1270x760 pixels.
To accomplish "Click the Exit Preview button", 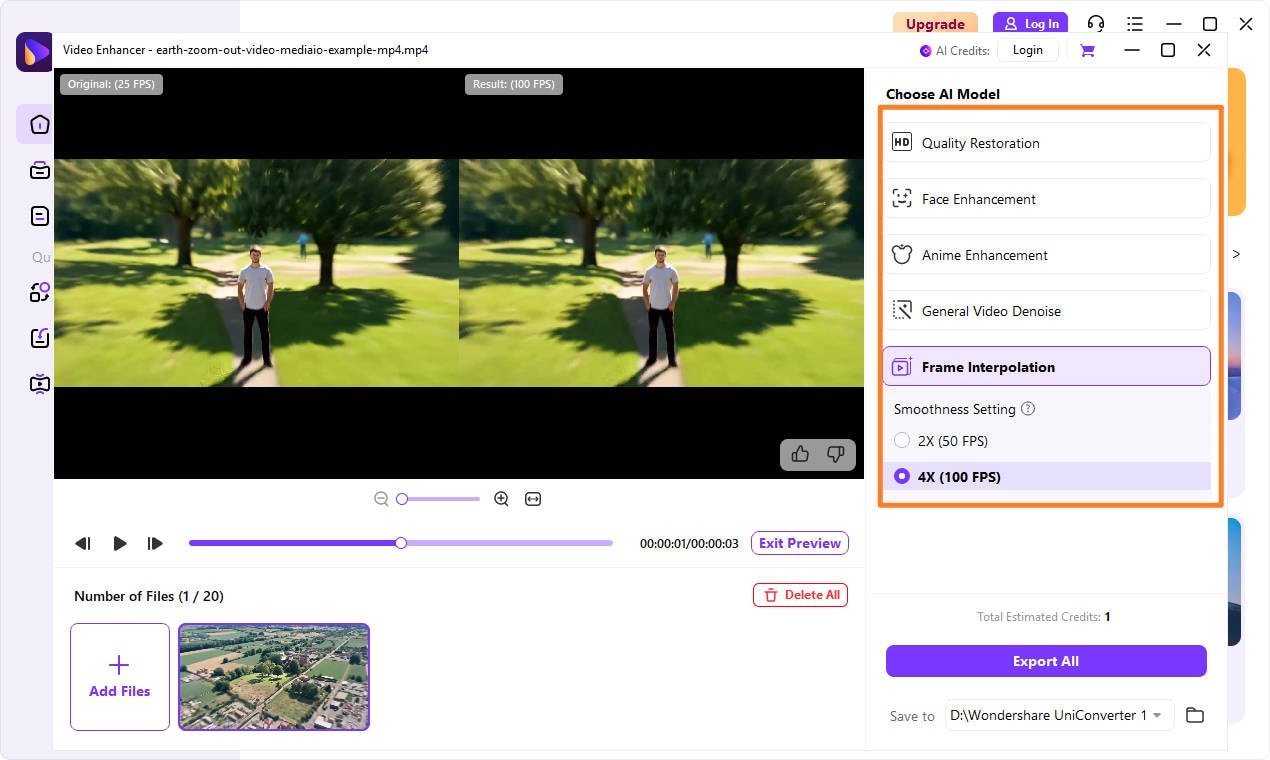I will (800, 543).
